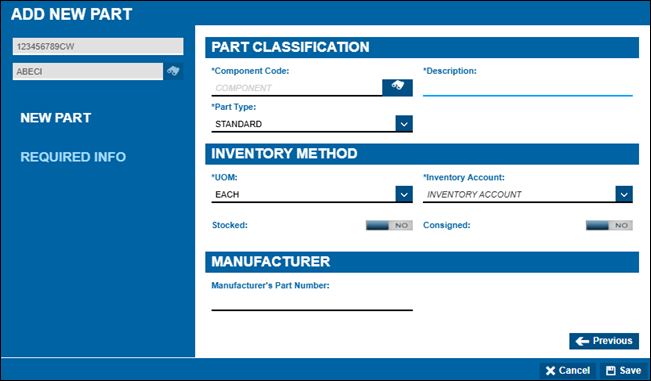Click the Manufacturer's Part Number field

click(x=312, y=302)
